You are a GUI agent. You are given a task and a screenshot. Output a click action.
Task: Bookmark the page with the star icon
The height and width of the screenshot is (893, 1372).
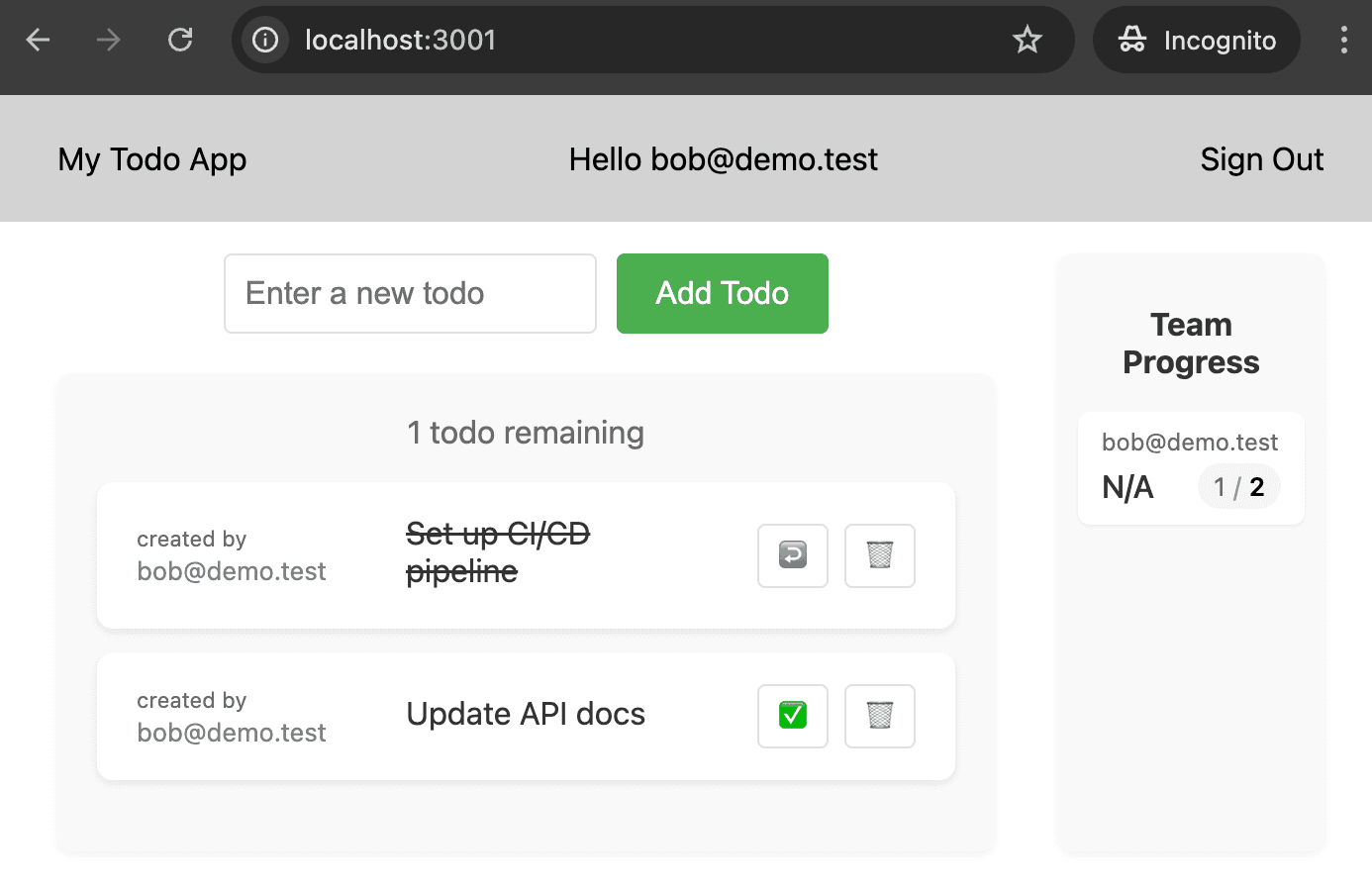(1027, 40)
